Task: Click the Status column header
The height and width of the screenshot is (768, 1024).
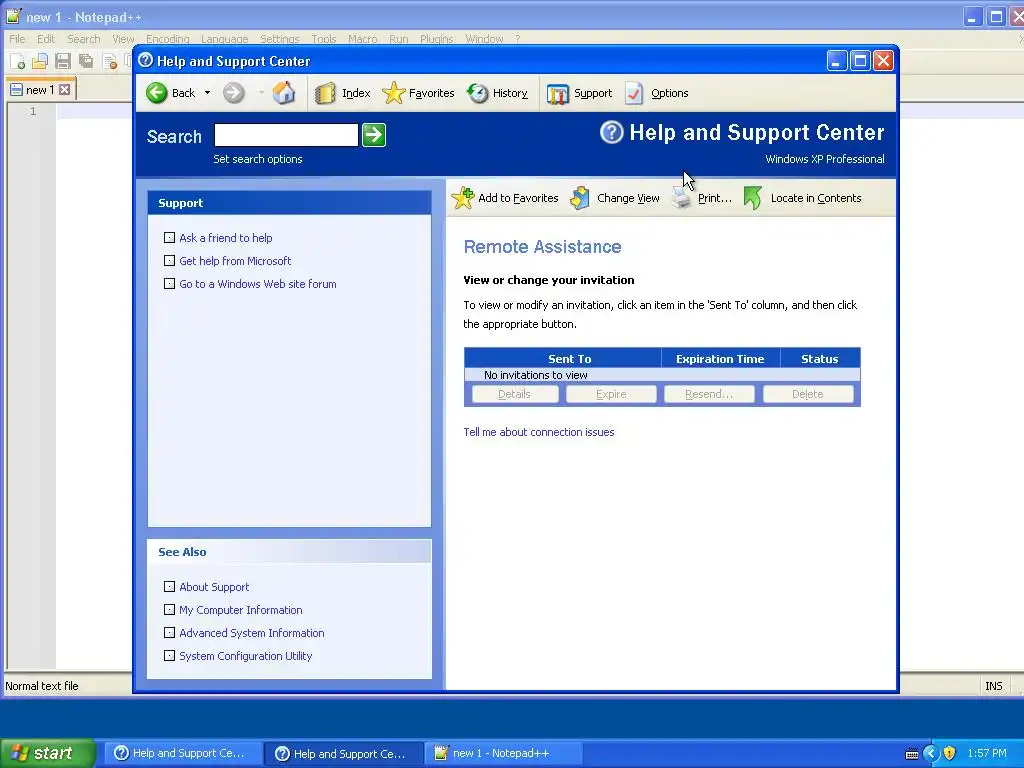Action: click(x=820, y=359)
